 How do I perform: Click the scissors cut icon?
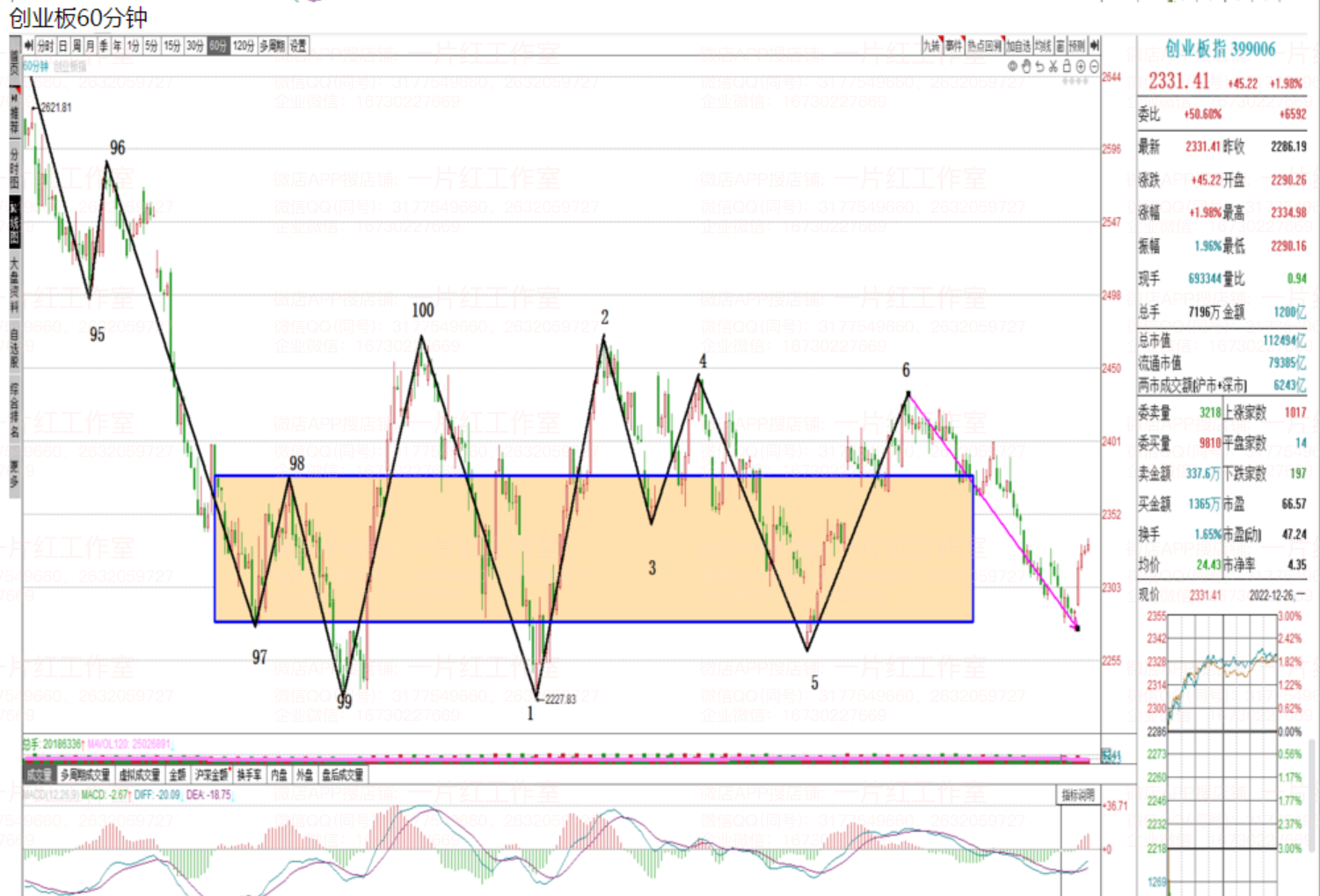click(1054, 67)
